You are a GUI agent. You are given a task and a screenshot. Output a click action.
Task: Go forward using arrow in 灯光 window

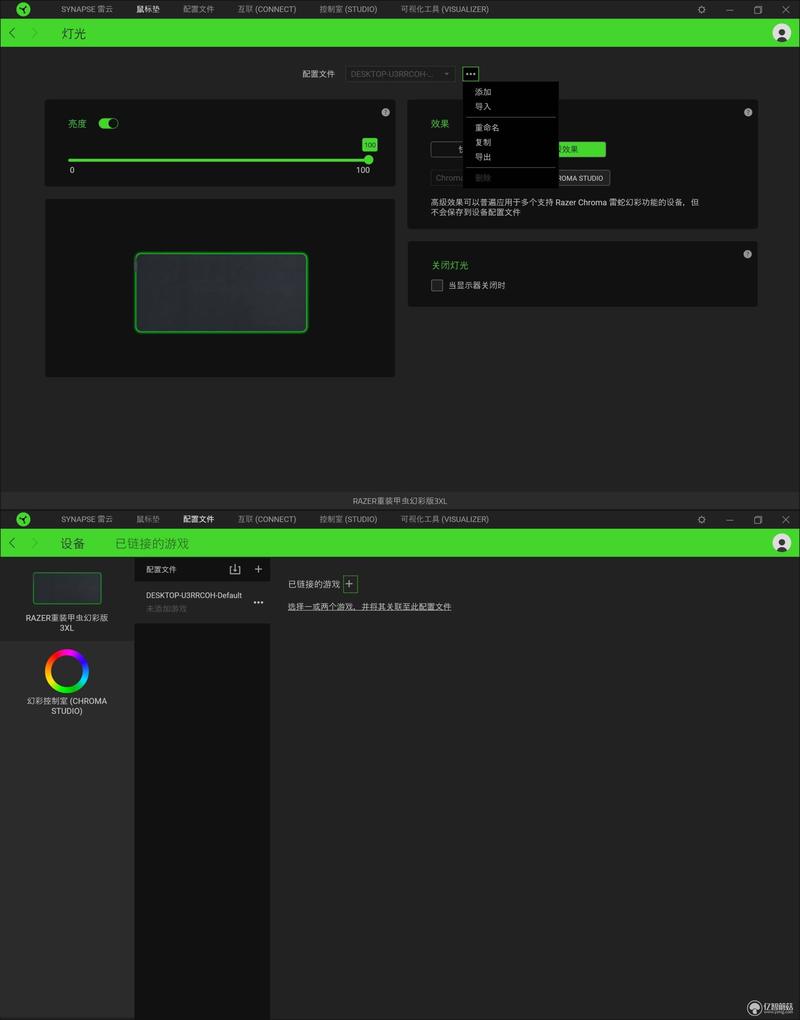34,33
